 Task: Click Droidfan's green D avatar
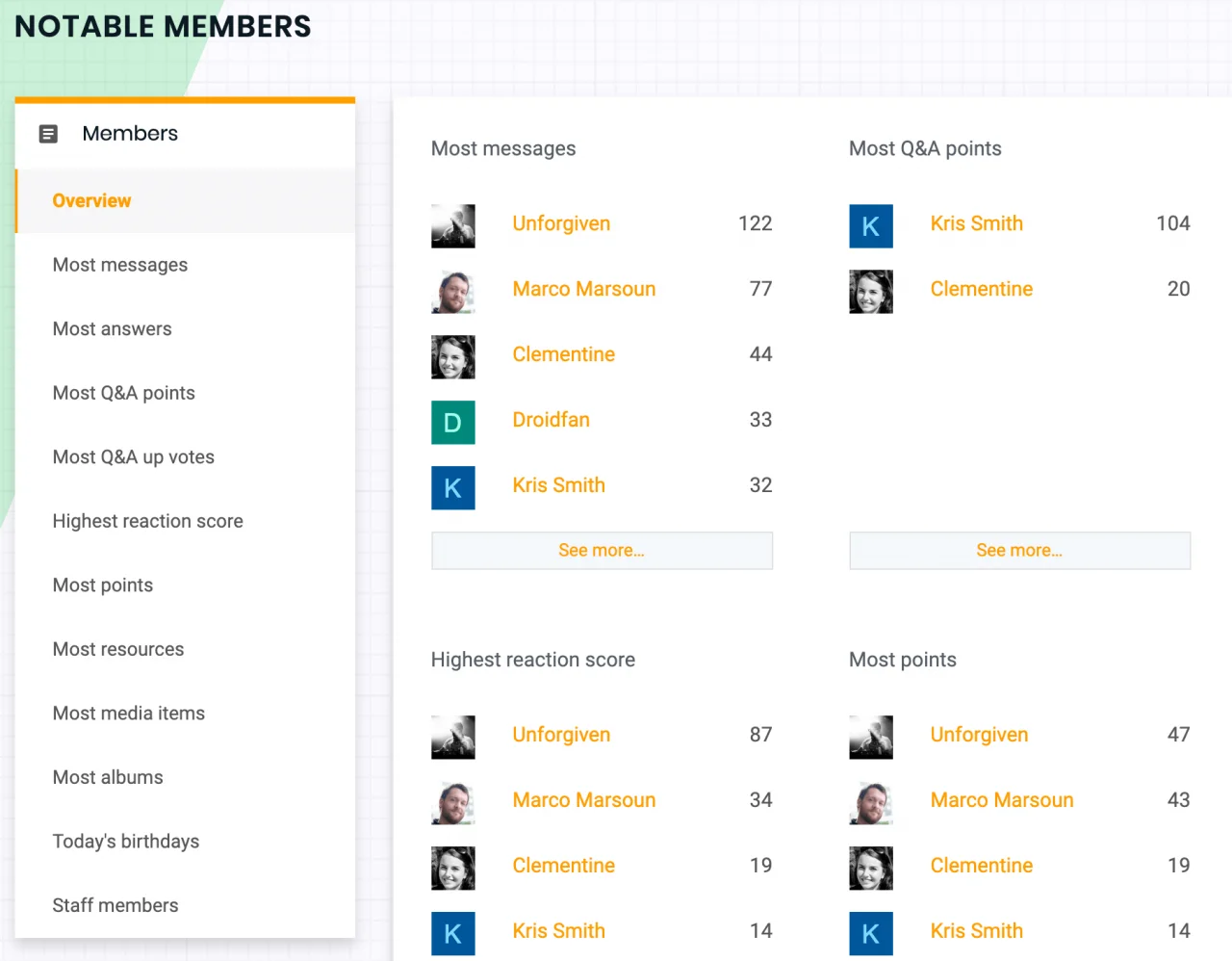point(452,423)
